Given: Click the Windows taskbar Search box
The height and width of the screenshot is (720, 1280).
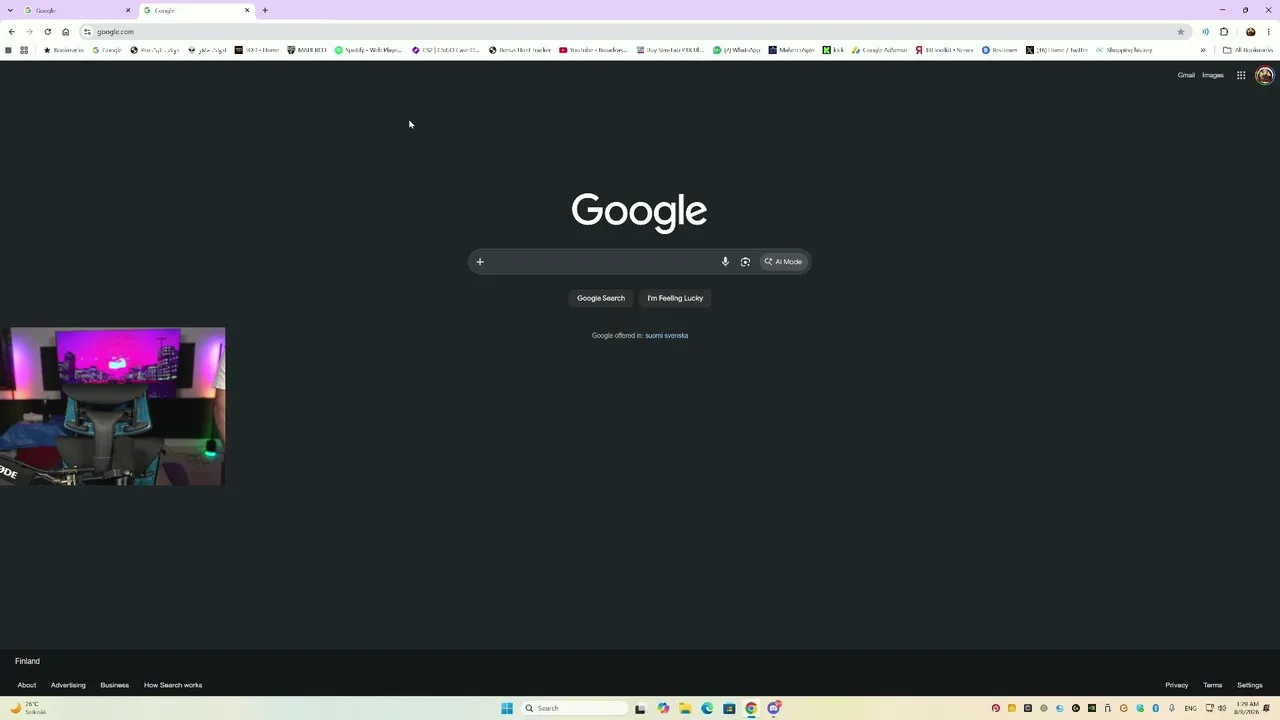Looking at the screenshot, I should [572, 708].
